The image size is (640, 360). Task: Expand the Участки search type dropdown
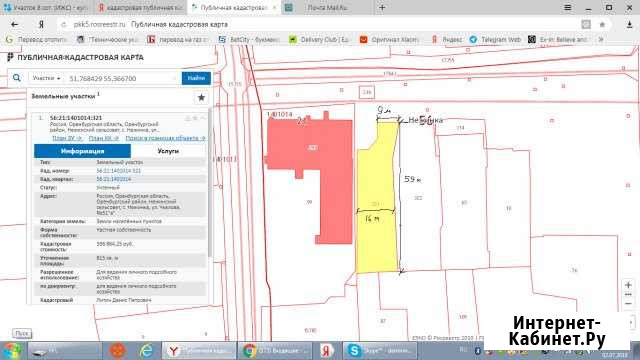pyautogui.click(x=47, y=78)
